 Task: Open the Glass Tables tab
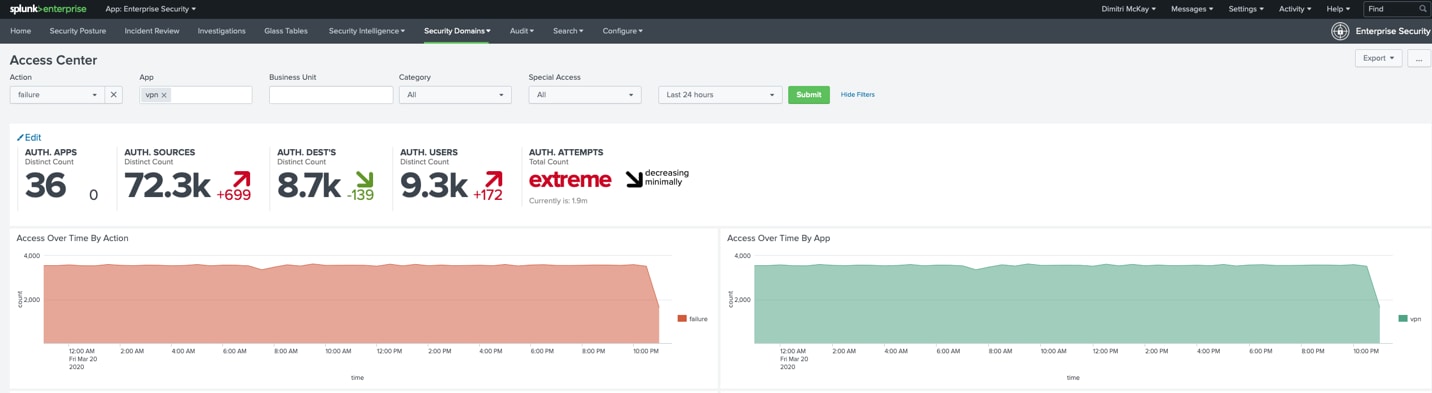pyautogui.click(x=286, y=31)
